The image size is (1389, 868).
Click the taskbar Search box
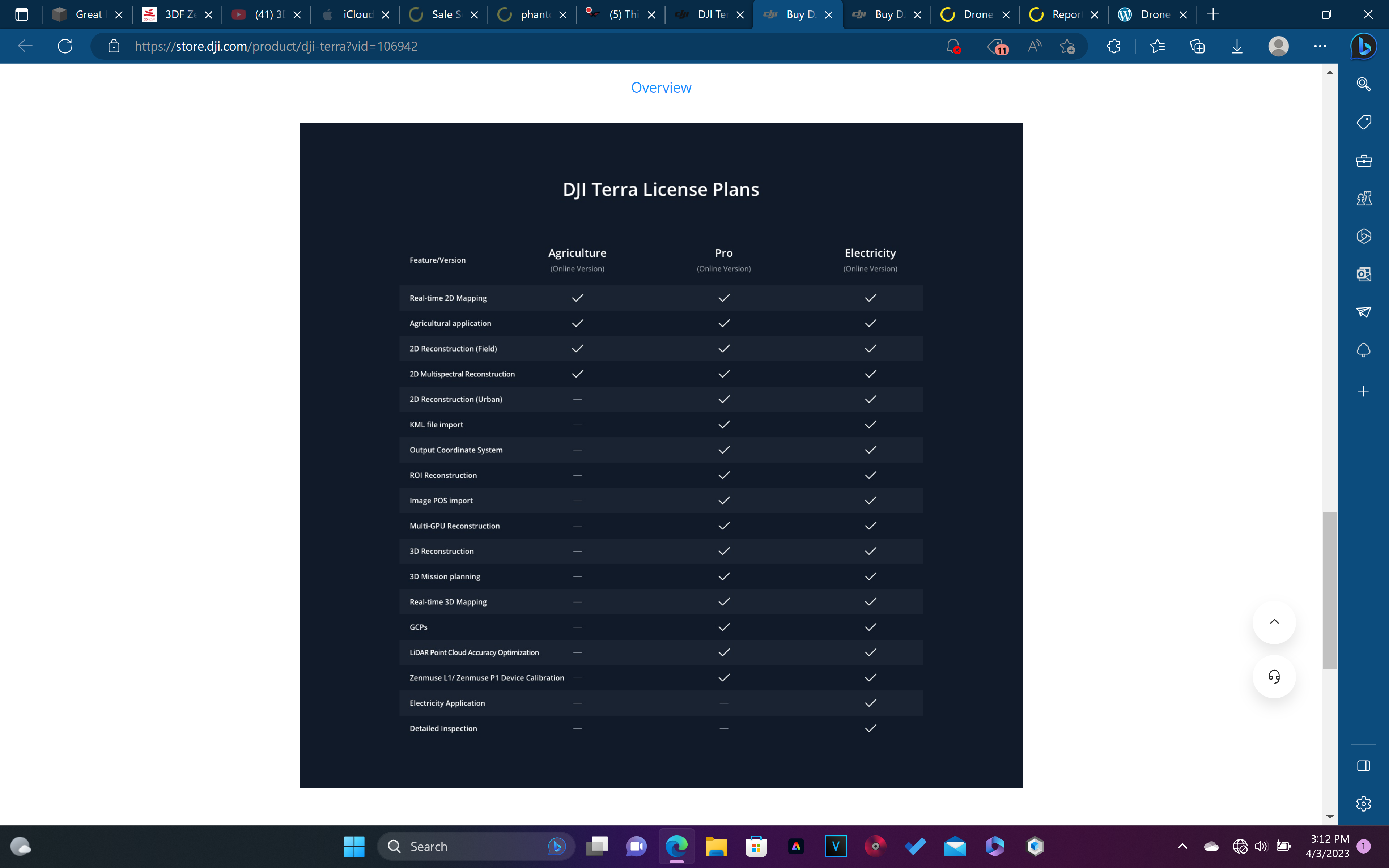(x=476, y=846)
